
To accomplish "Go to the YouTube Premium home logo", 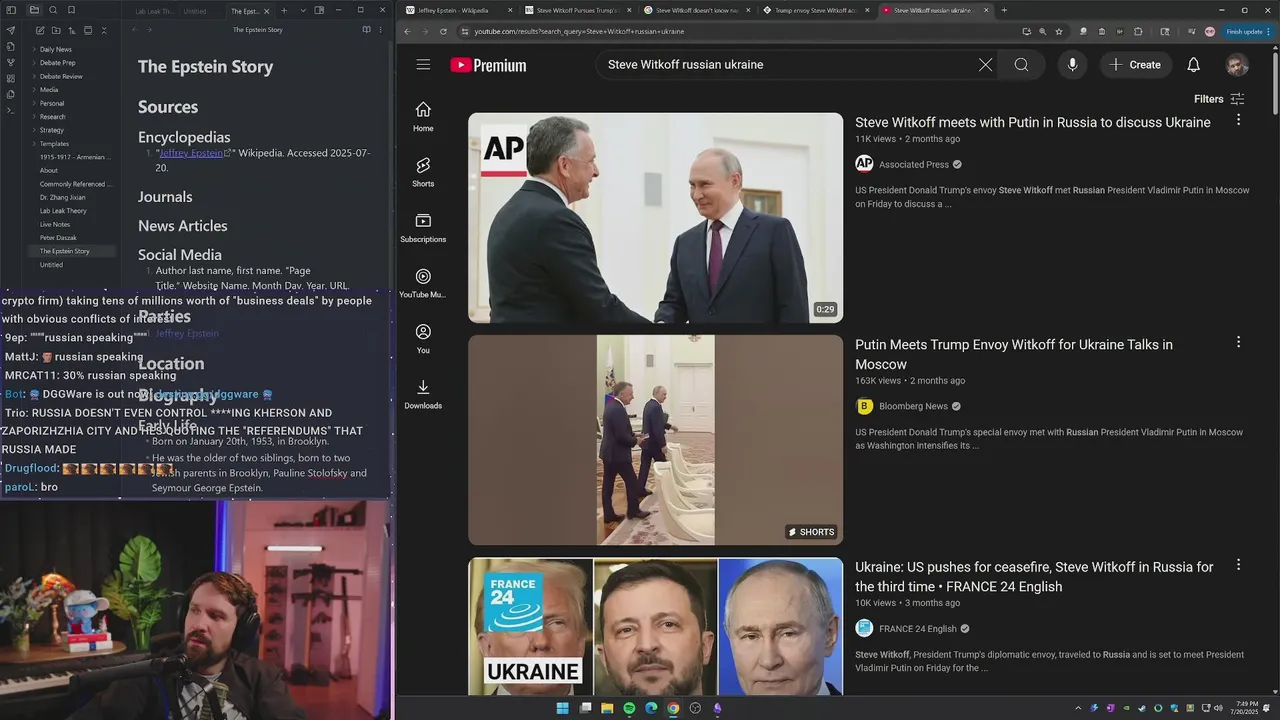I will pos(488,65).
